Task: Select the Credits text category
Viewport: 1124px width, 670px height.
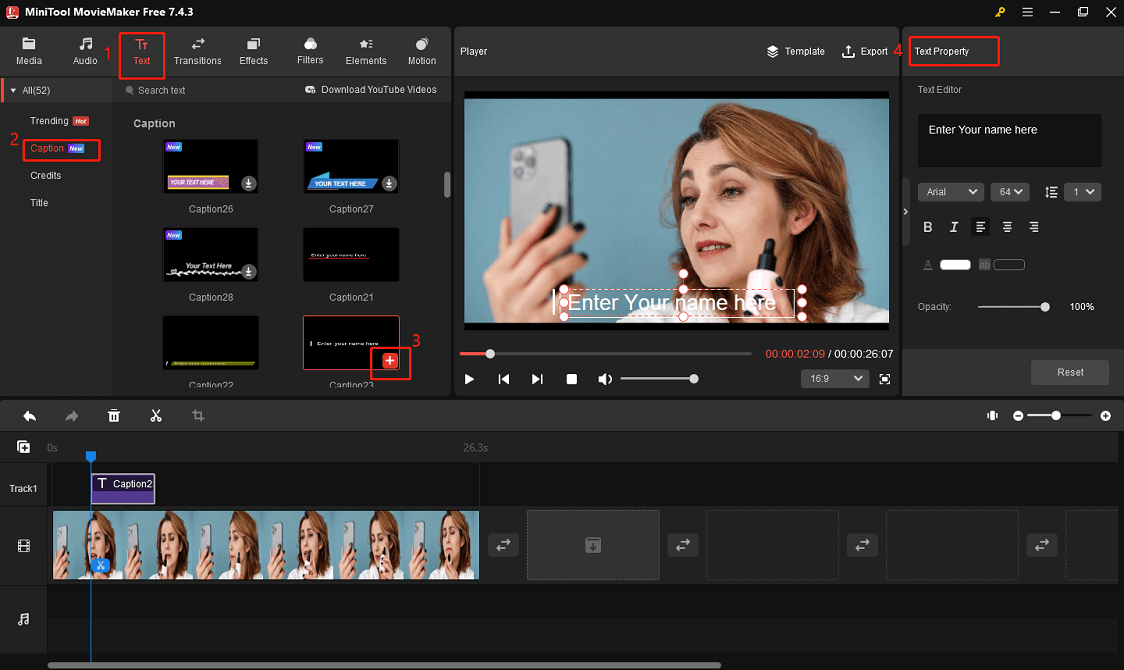Action: coord(45,176)
